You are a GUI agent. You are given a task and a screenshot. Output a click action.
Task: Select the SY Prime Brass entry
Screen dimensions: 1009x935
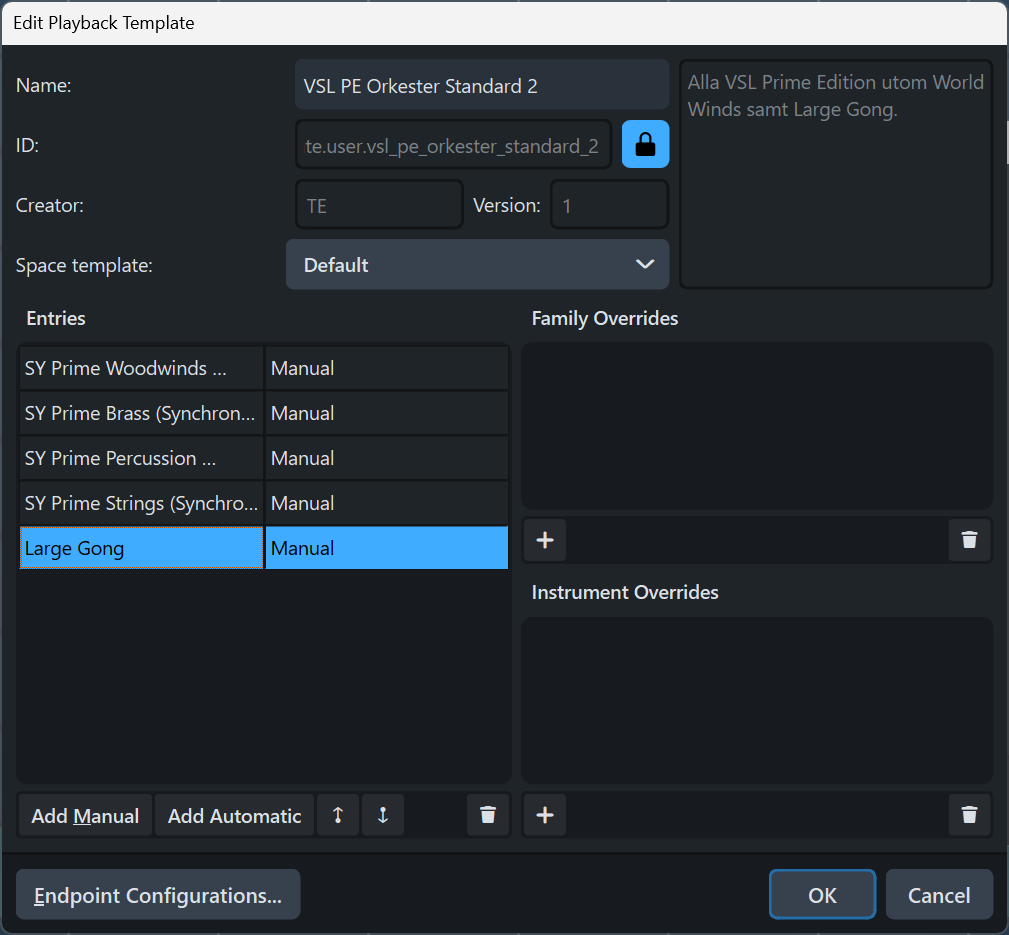(142, 413)
